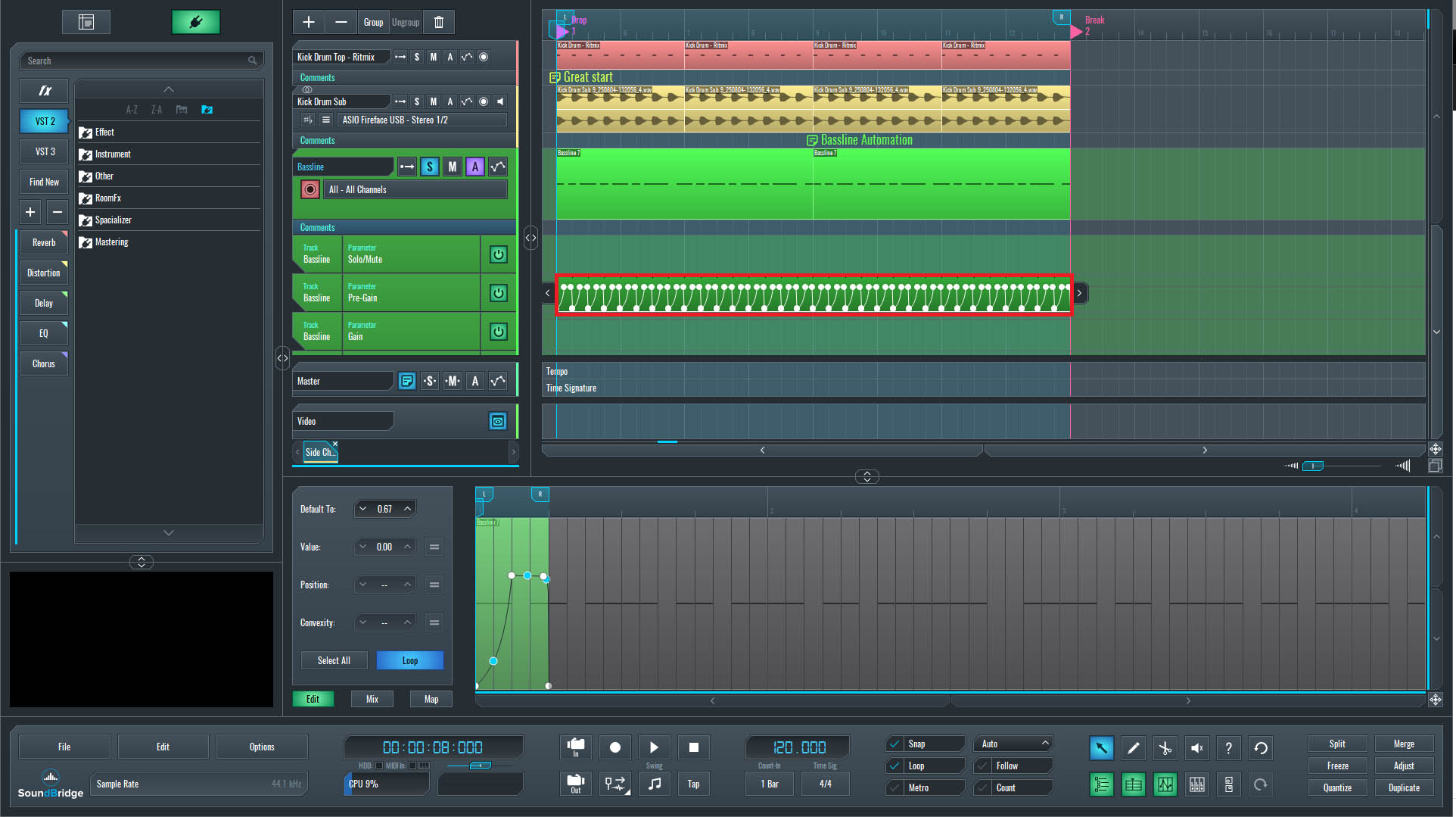Click the Record button in transport
Viewport: 1456px width, 817px height.
pos(615,747)
